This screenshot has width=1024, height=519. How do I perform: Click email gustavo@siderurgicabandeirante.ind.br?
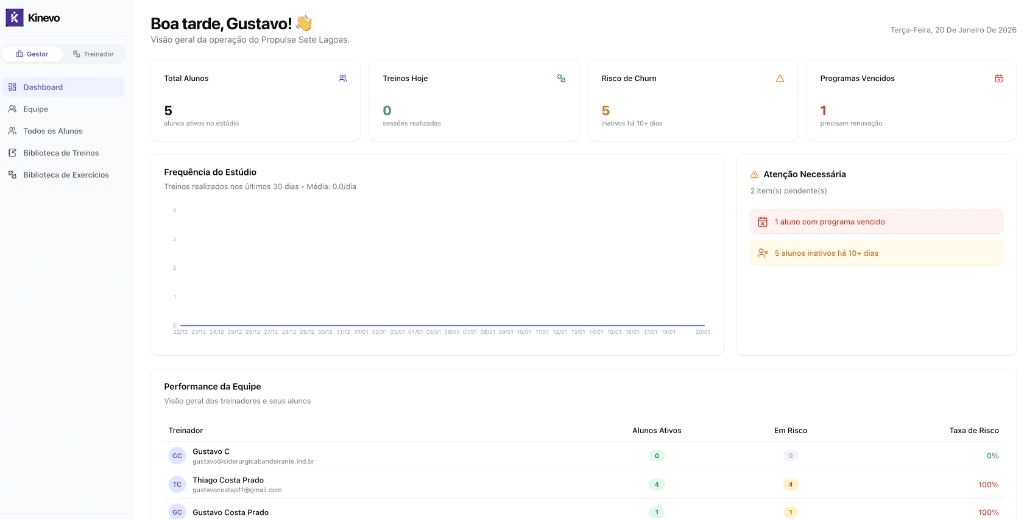pos(253,462)
